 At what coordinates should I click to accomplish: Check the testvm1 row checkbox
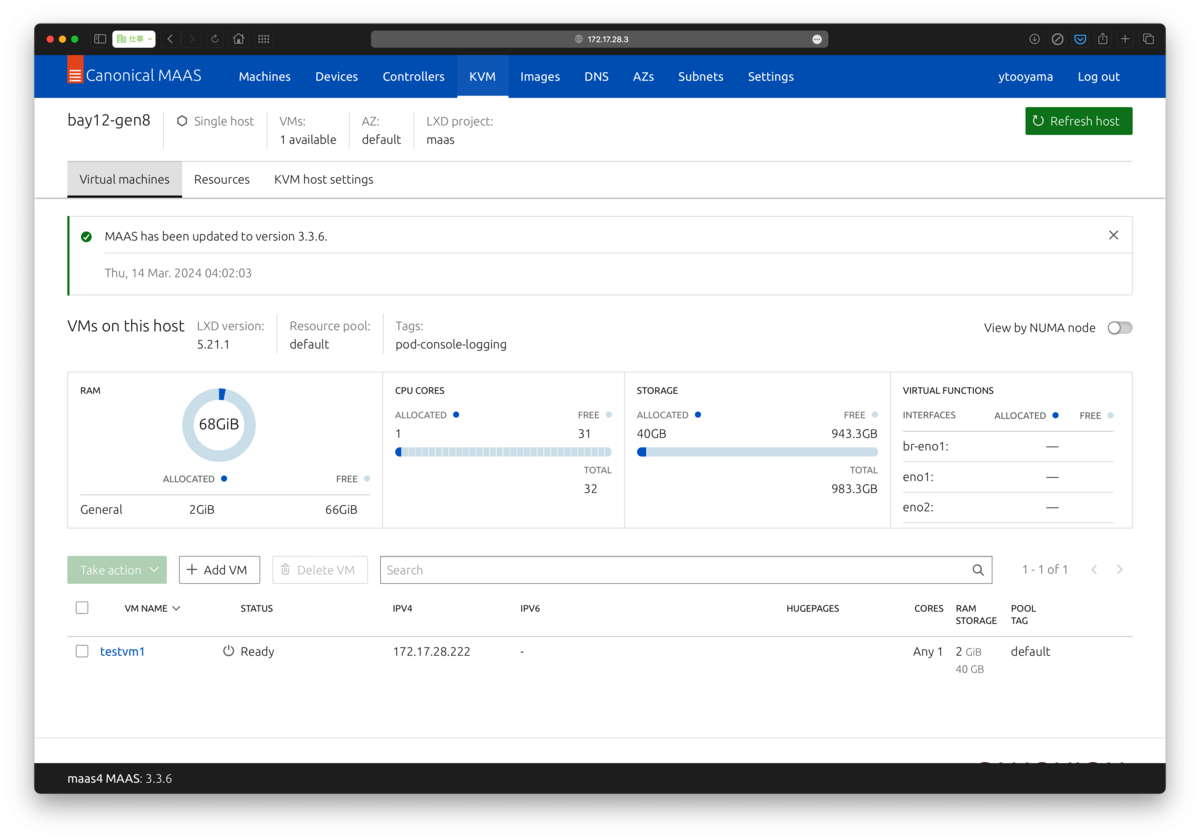click(82, 651)
